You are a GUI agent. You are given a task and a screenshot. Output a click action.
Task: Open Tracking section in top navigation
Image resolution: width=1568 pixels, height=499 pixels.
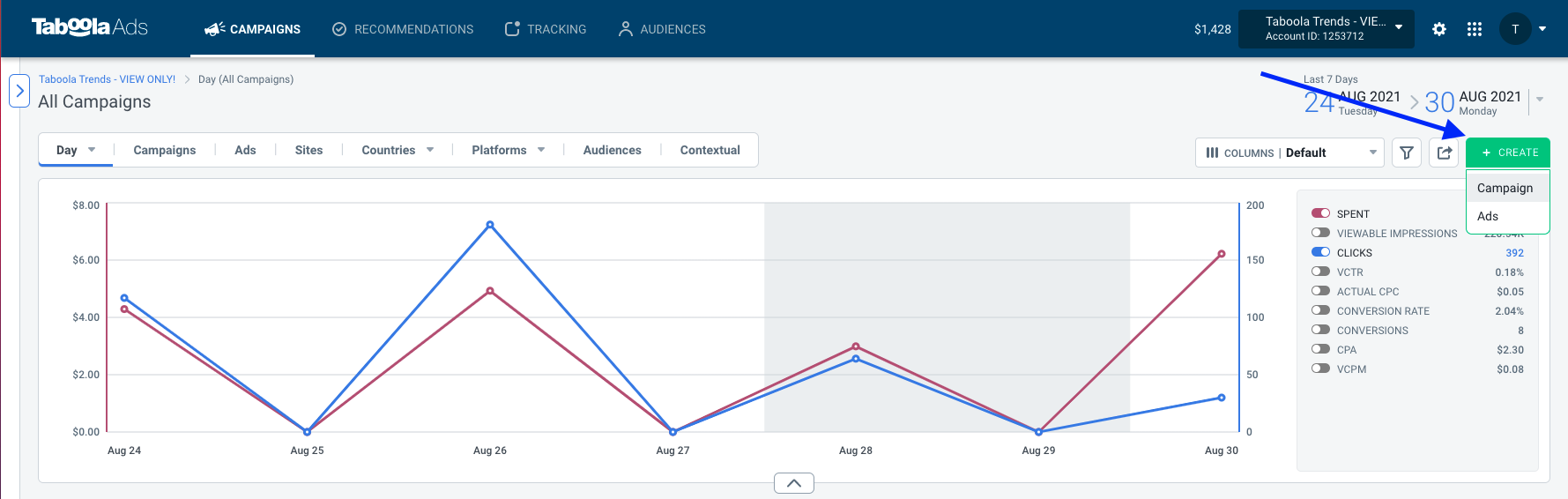coord(546,29)
